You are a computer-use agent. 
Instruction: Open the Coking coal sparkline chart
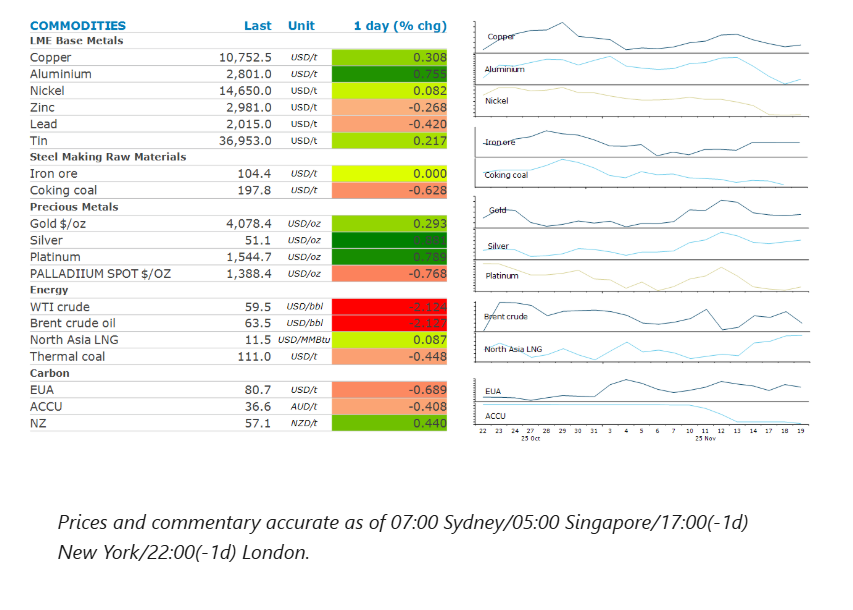coord(642,173)
